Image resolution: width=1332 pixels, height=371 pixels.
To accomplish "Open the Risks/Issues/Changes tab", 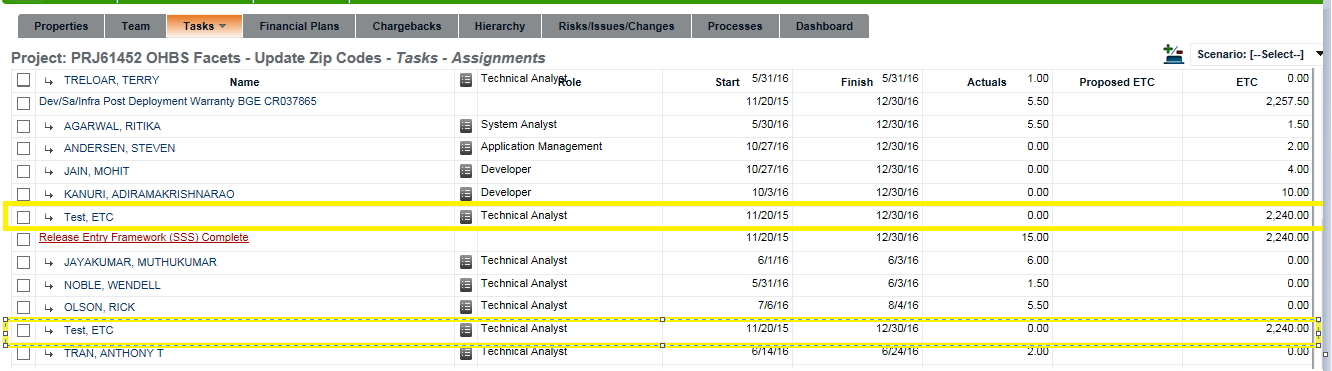I will pyautogui.click(x=616, y=26).
